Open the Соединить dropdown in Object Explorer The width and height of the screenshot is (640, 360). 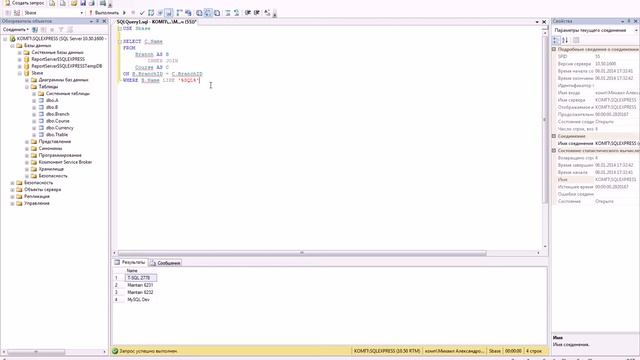16,30
